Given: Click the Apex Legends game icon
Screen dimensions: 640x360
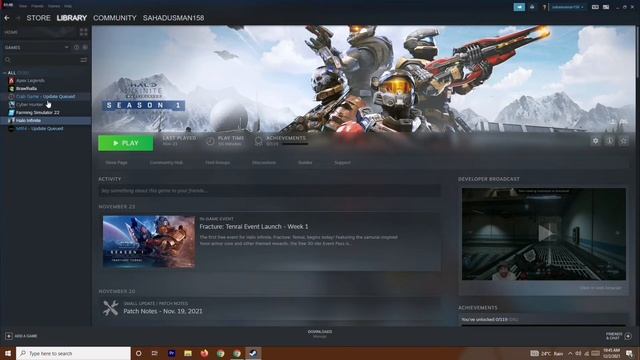Looking at the screenshot, I should pyautogui.click(x=11, y=80).
